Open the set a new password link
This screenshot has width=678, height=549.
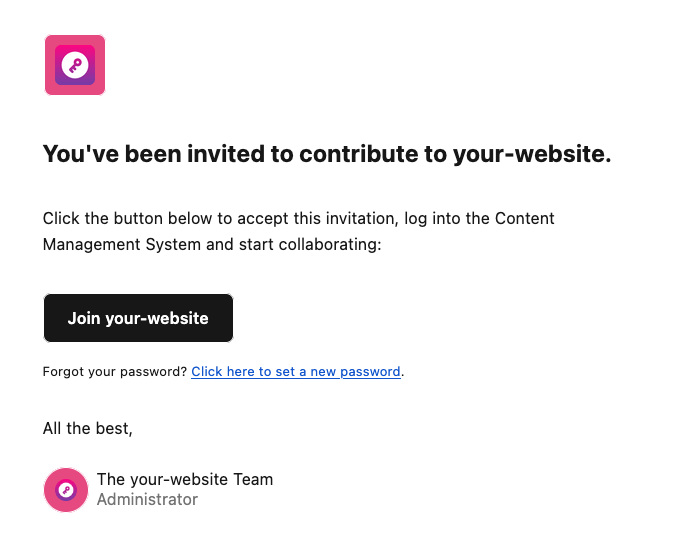pos(296,372)
